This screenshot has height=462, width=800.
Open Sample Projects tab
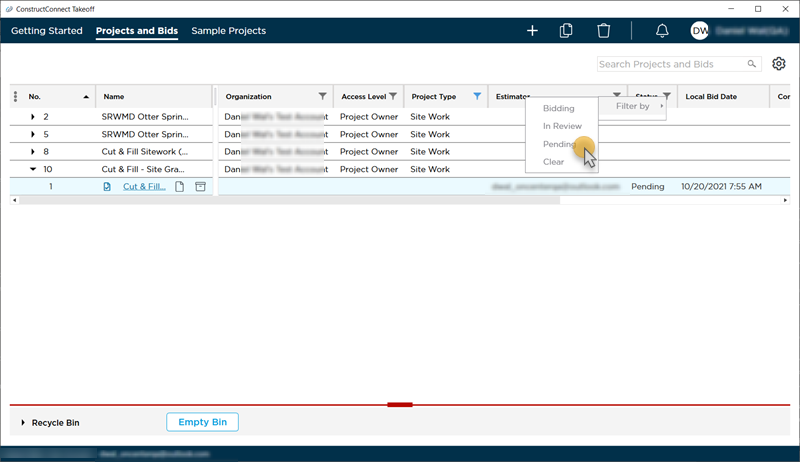click(229, 31)
